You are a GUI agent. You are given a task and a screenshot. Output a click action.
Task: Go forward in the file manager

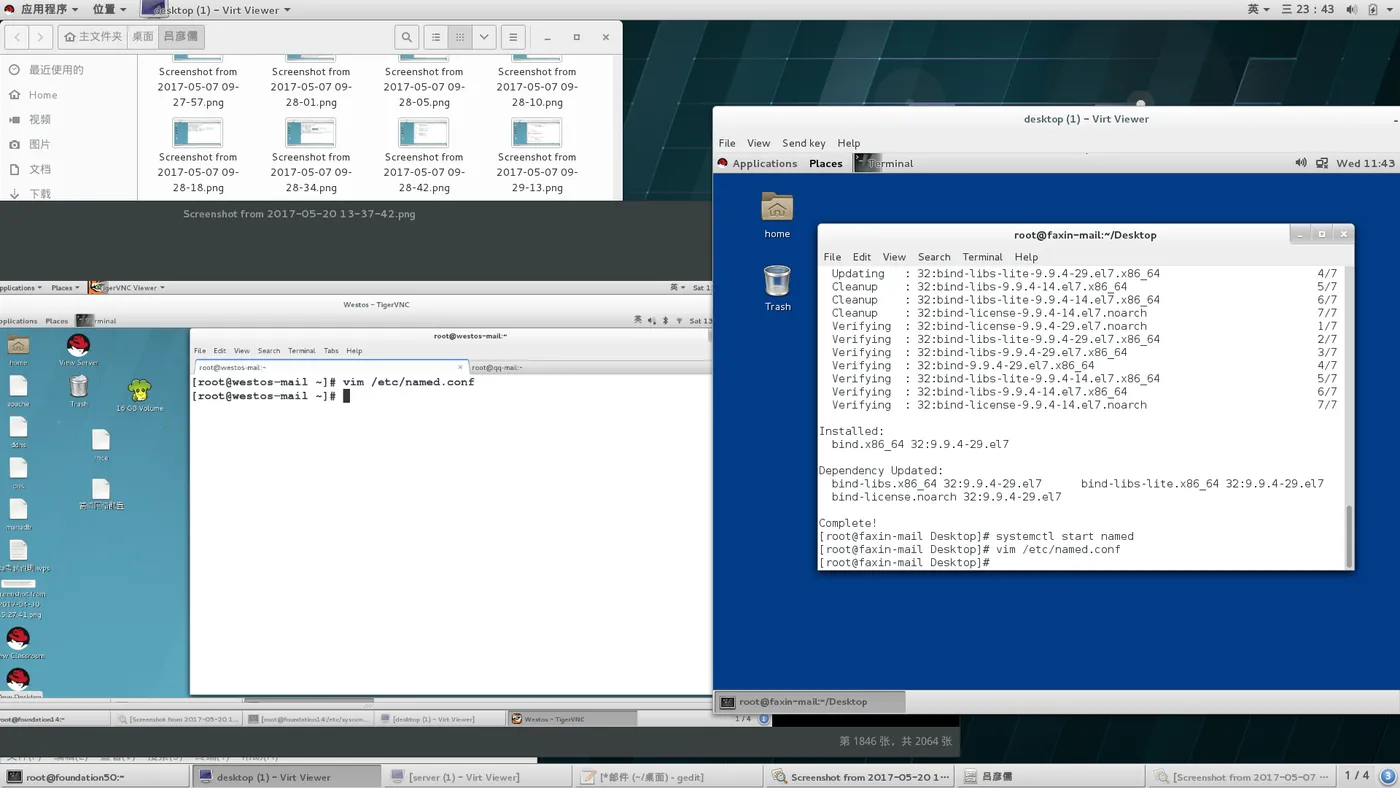40,37
